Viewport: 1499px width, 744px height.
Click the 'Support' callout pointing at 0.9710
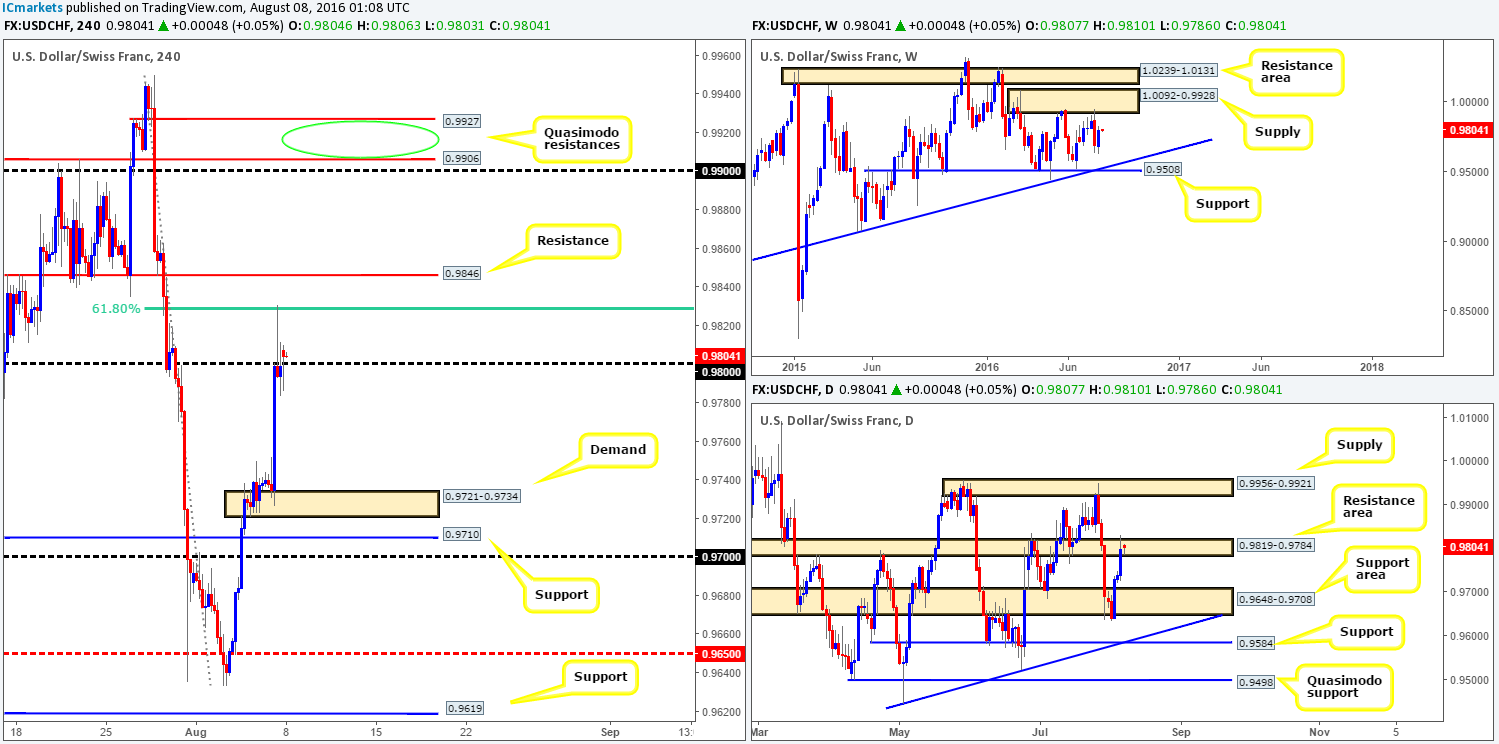click(562, 594)
